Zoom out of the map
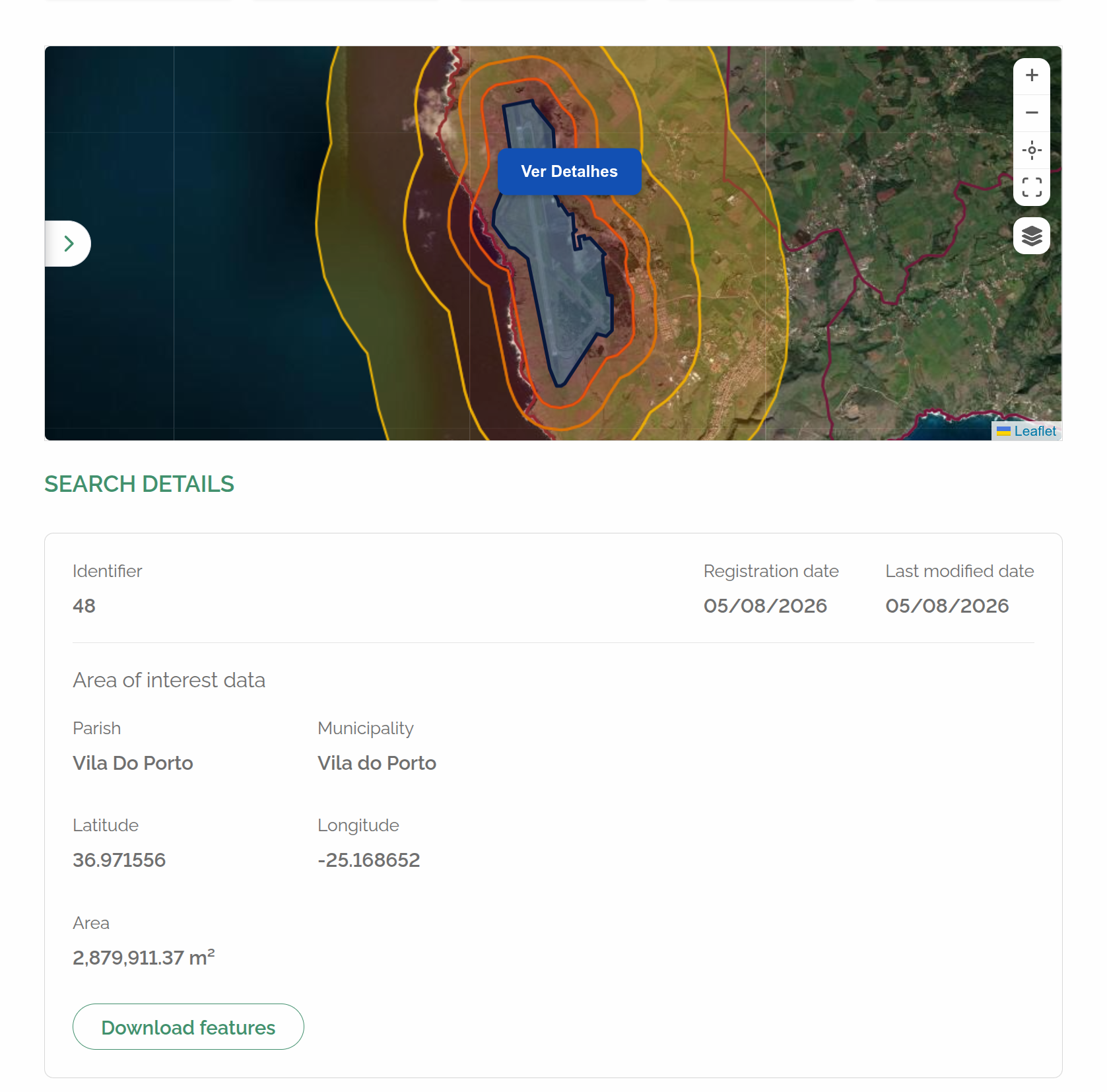 coord(1031,113)
